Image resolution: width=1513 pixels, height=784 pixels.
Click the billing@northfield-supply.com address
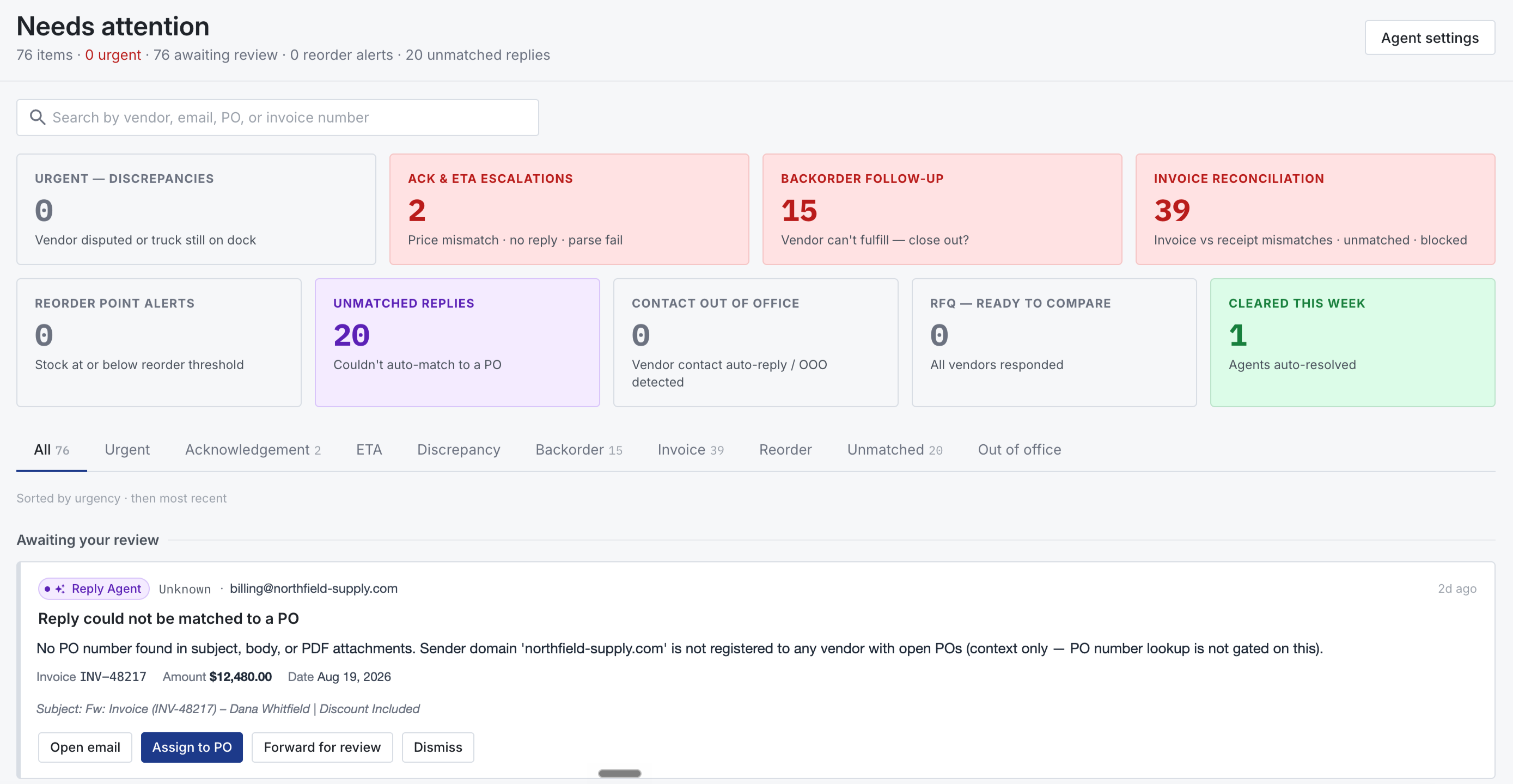(x=314, y=589)
